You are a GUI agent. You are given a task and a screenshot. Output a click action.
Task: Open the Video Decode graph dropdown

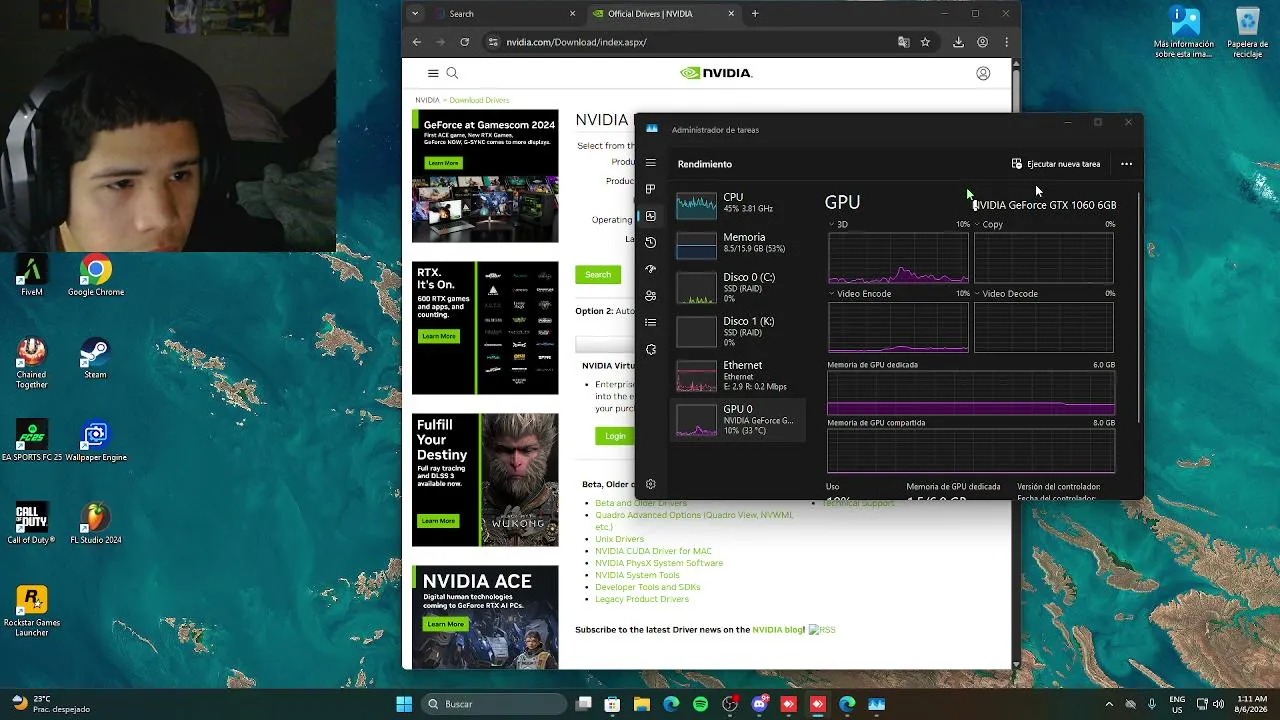1006,294
